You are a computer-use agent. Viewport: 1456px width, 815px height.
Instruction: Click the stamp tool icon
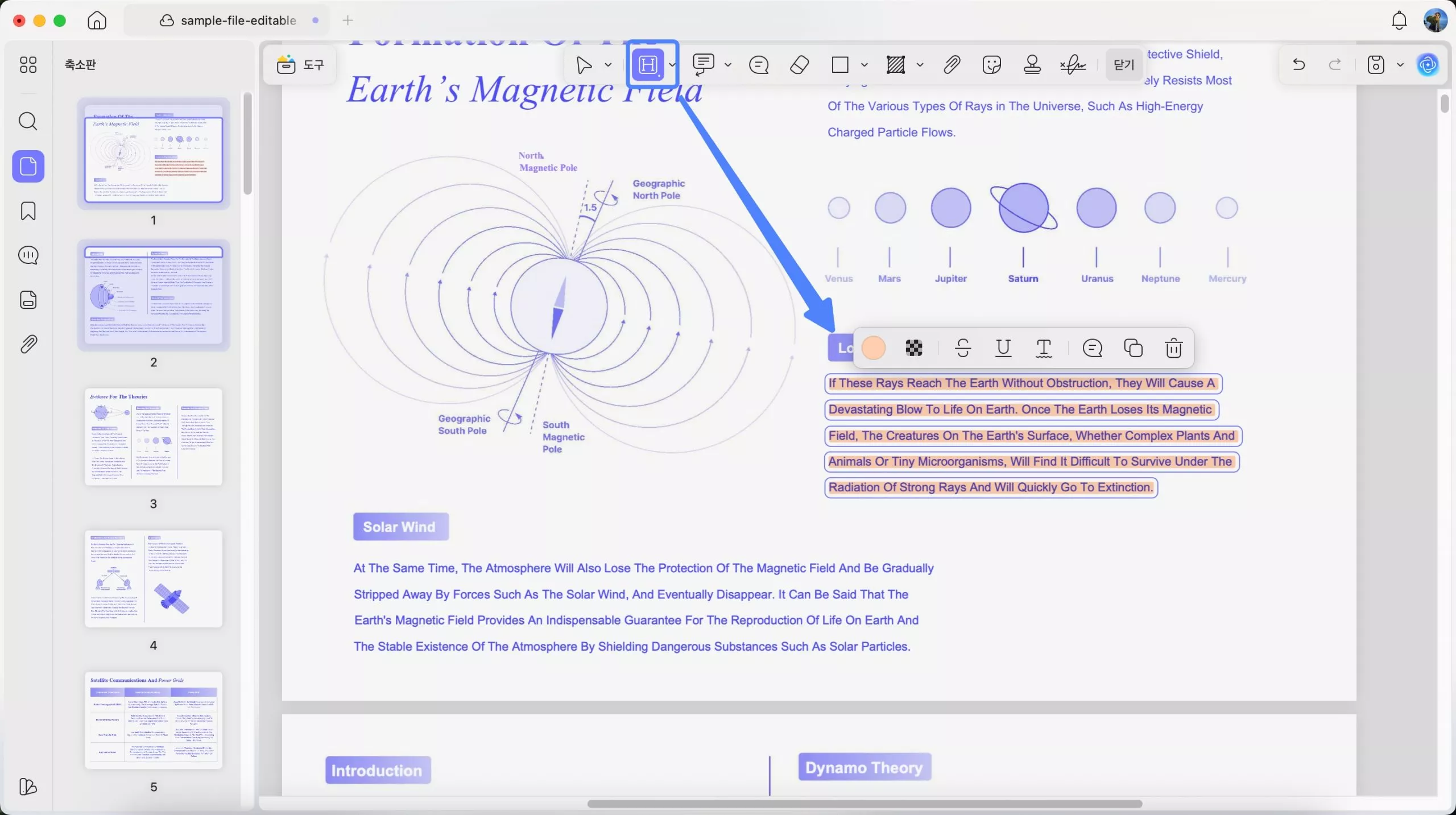1032,65
